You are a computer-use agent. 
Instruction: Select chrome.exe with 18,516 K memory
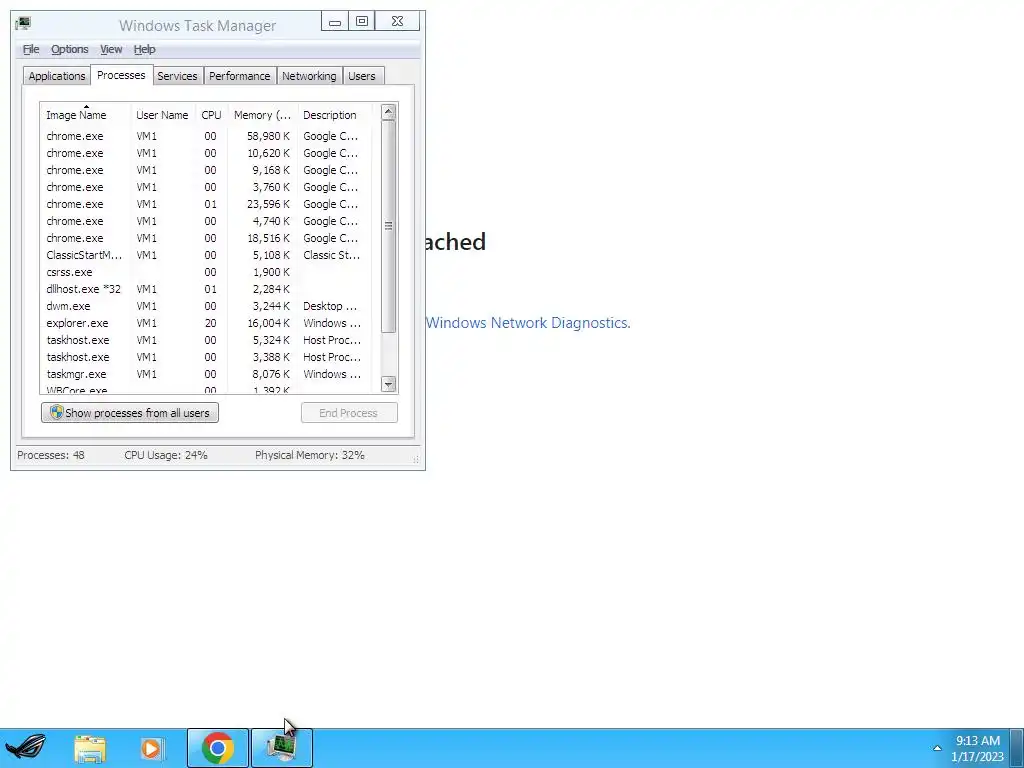[x=206, y=238]
